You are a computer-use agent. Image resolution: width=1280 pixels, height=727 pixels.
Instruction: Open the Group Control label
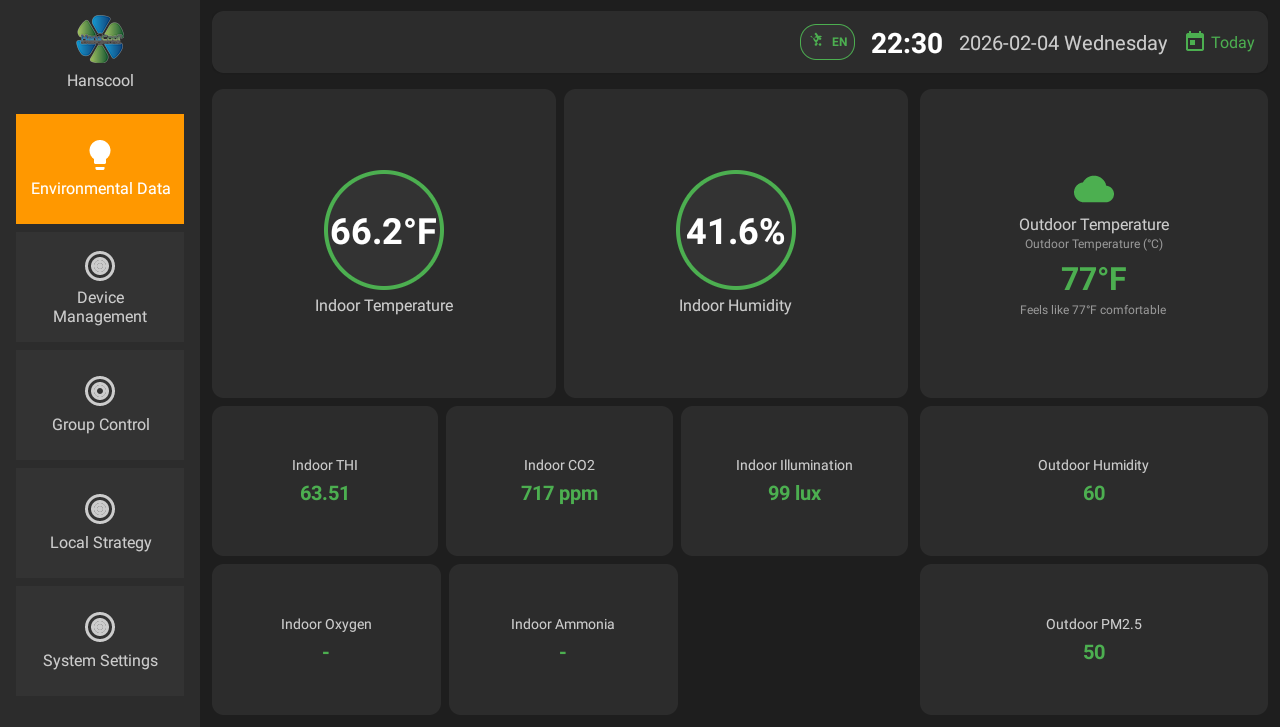pyautogui.click(x=101, y=425)
